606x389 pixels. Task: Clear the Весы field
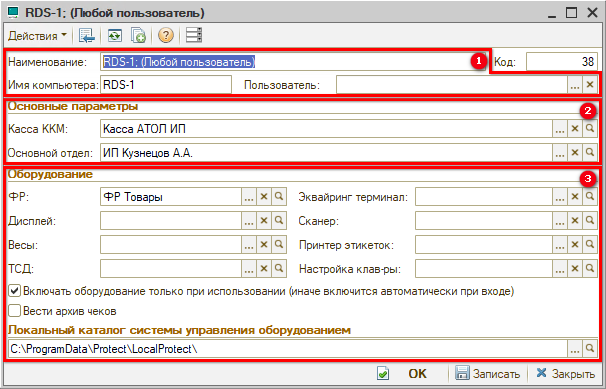pyautogui.click(x=264, y=245)
